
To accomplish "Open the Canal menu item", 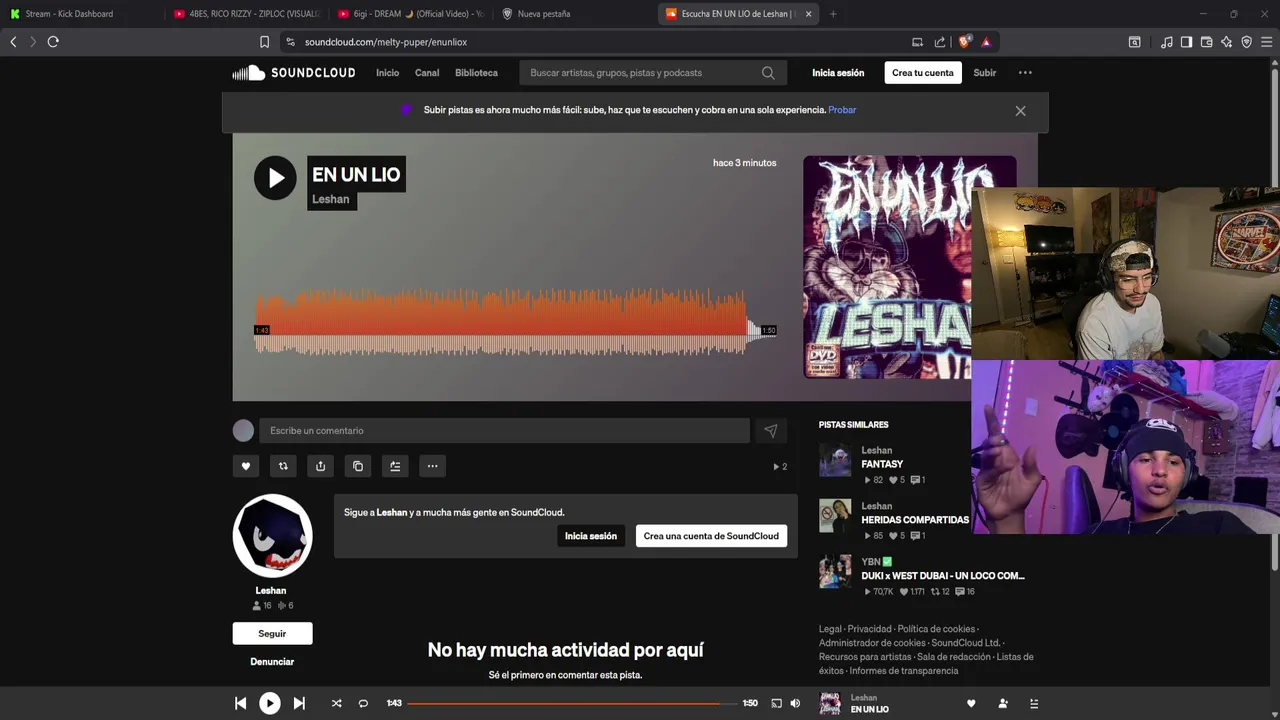I will [x=427, y=73].
